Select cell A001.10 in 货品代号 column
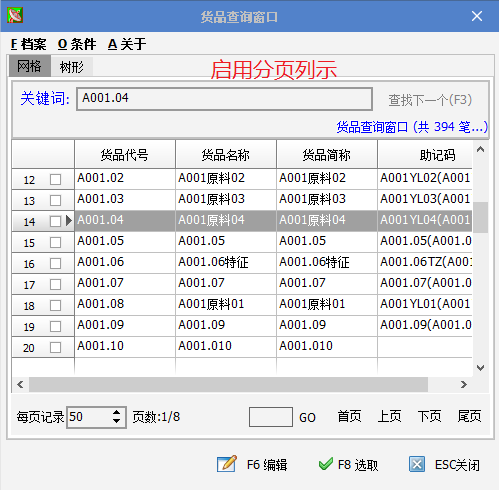 point(125,346)
